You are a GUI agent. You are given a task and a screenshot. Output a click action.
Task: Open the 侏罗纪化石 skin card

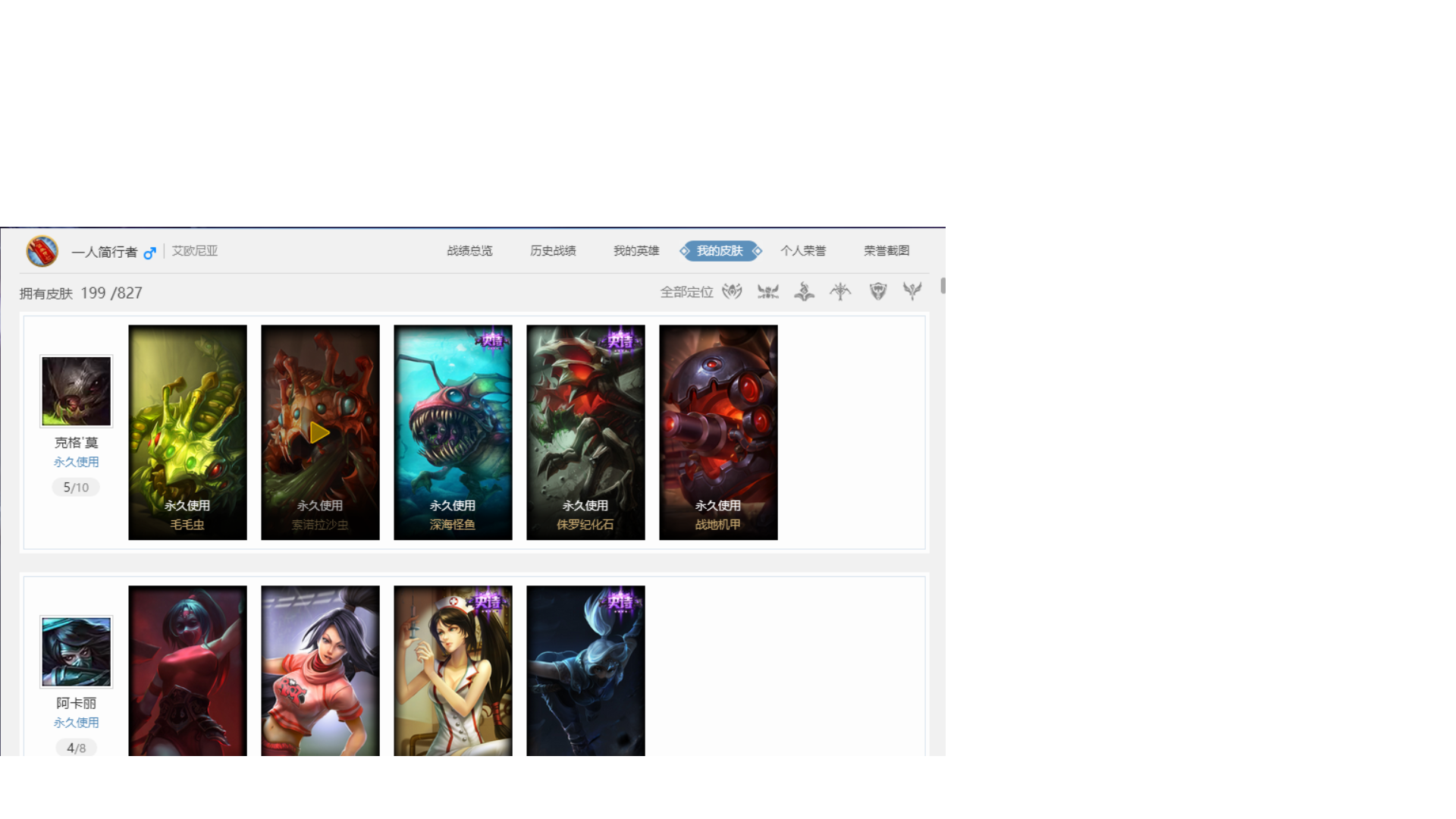pyautogui.click(x=585, y=432)
